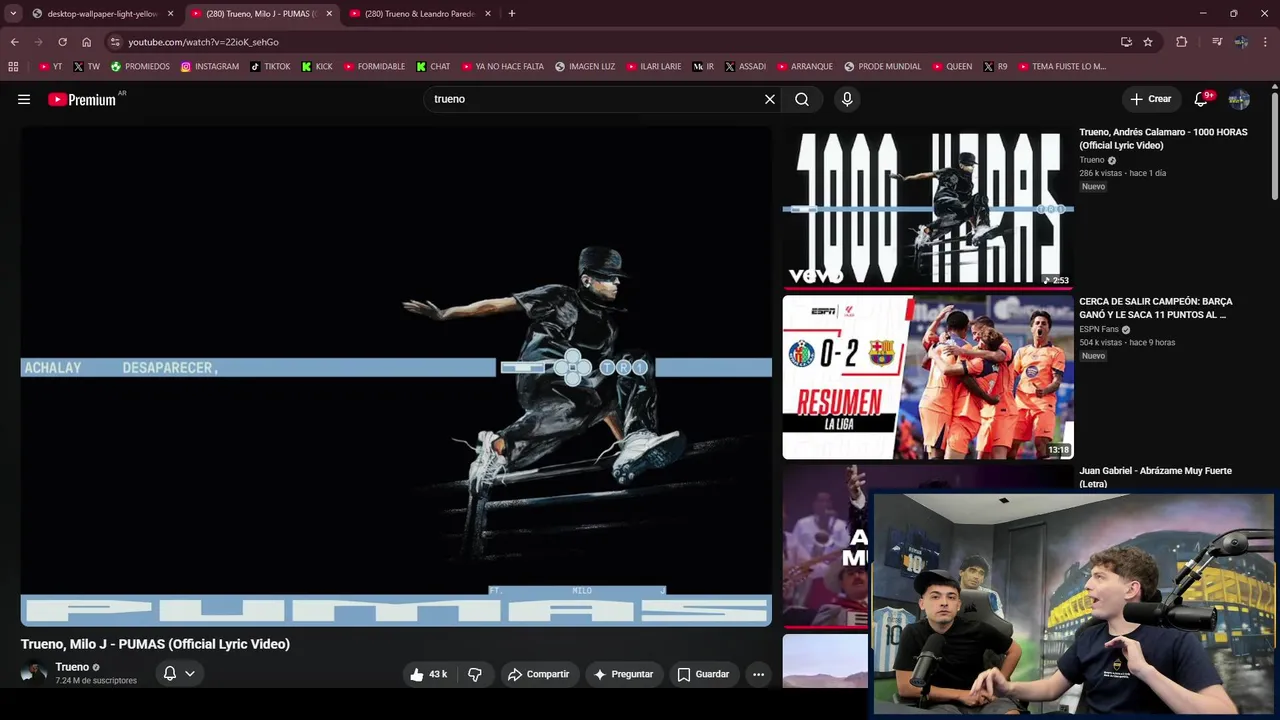Clear the search text with the X
This screenshot has height=720, width=1280.
770,99
